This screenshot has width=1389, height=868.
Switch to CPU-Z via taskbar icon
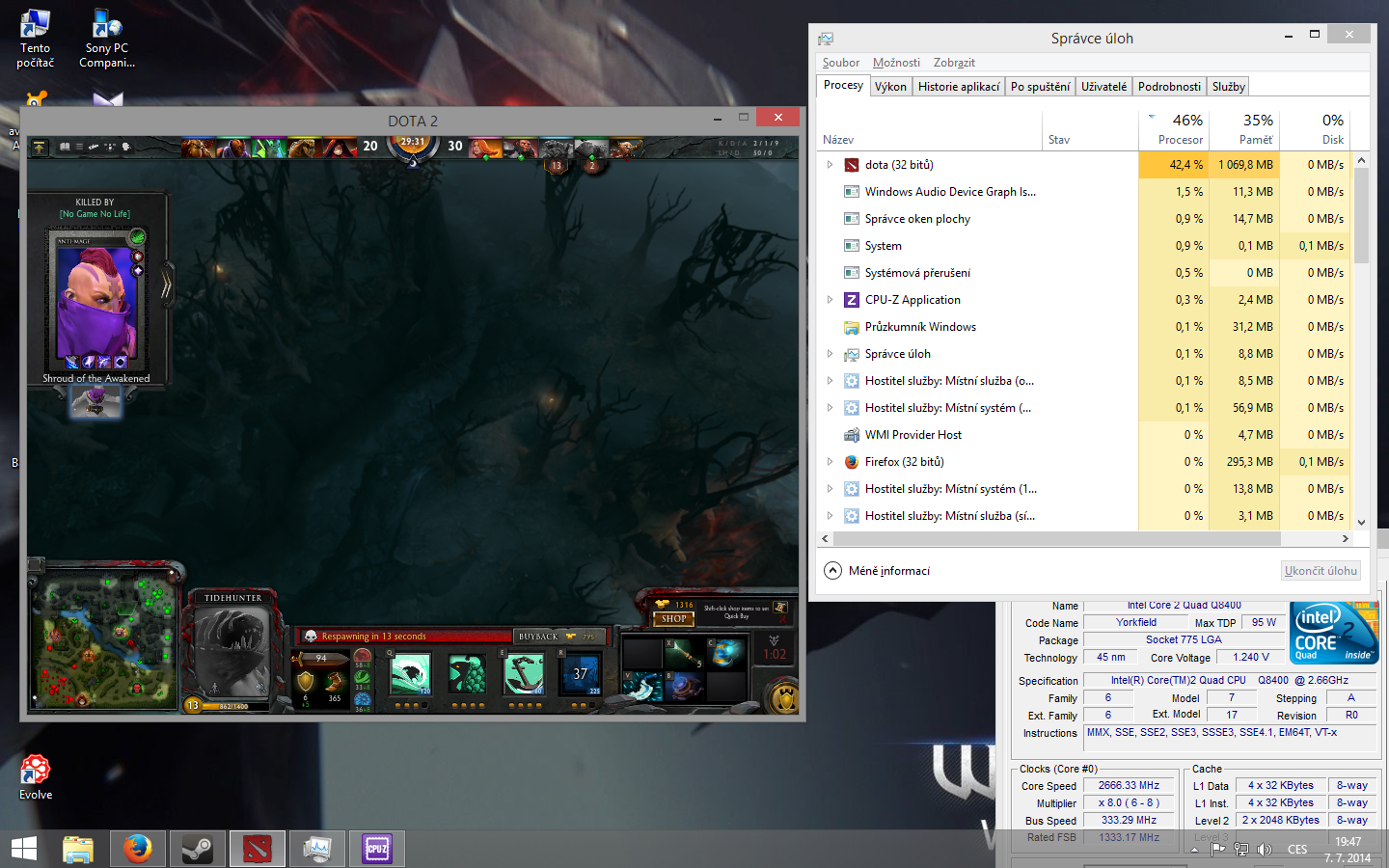[x=376, y=849]
